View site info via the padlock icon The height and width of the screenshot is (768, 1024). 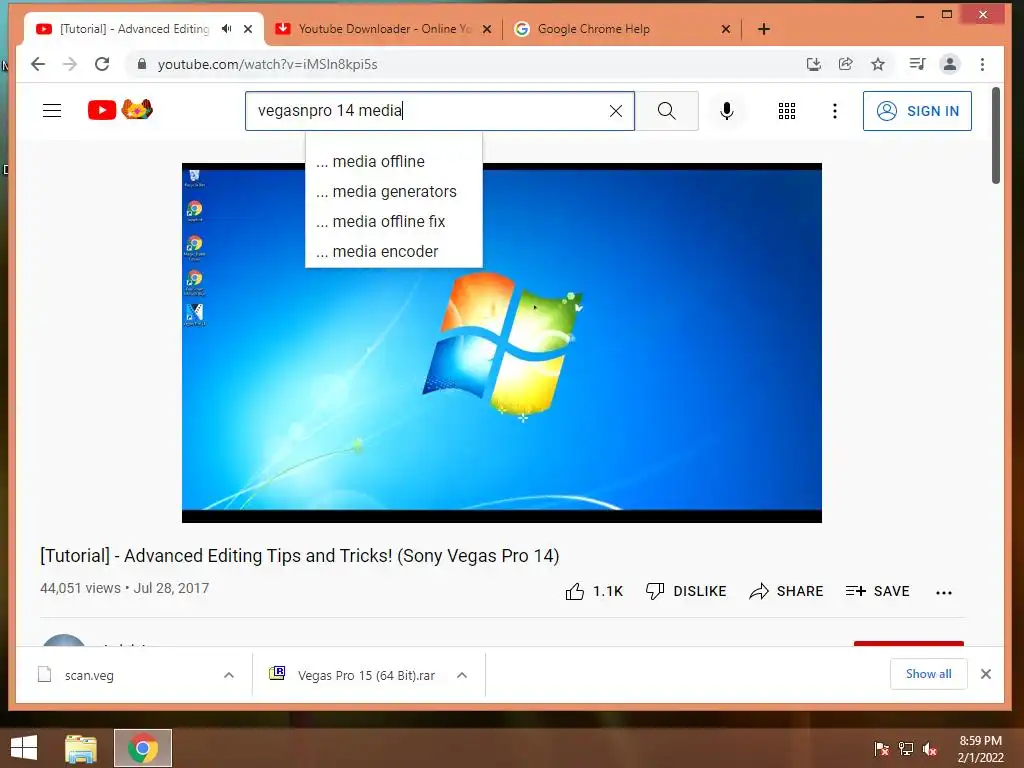(x=142, y=64)
